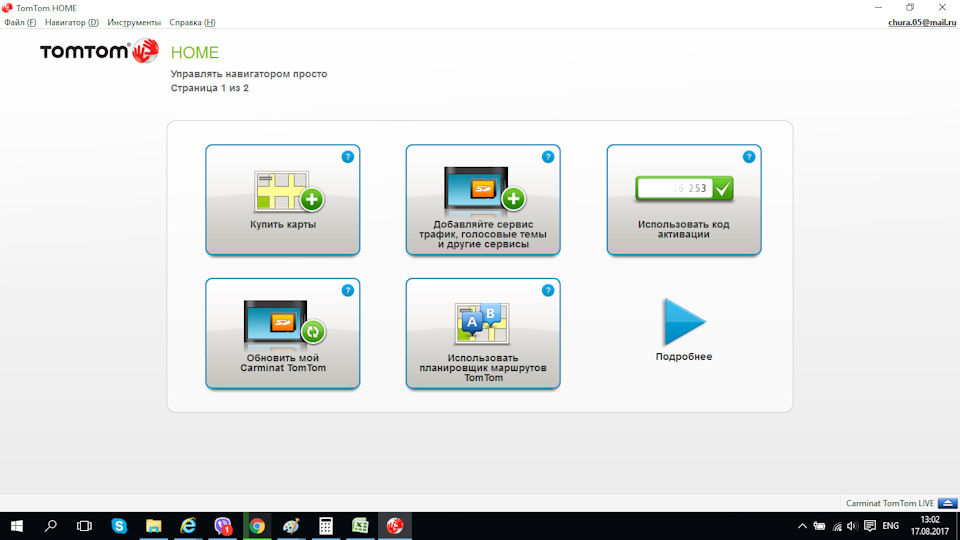This screenshot has width=960, height=540.
Task: Open the Файл menu
Action: [20, 22]
